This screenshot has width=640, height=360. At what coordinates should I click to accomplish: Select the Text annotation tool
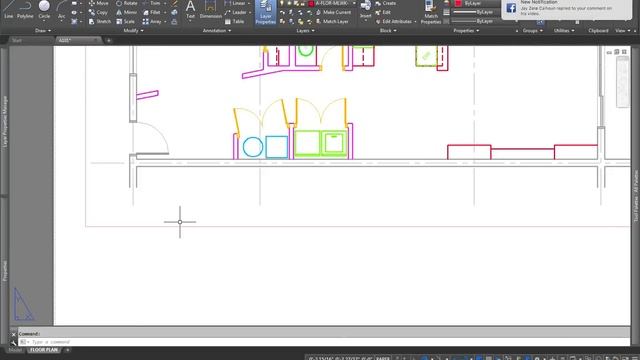click(190, 10)
